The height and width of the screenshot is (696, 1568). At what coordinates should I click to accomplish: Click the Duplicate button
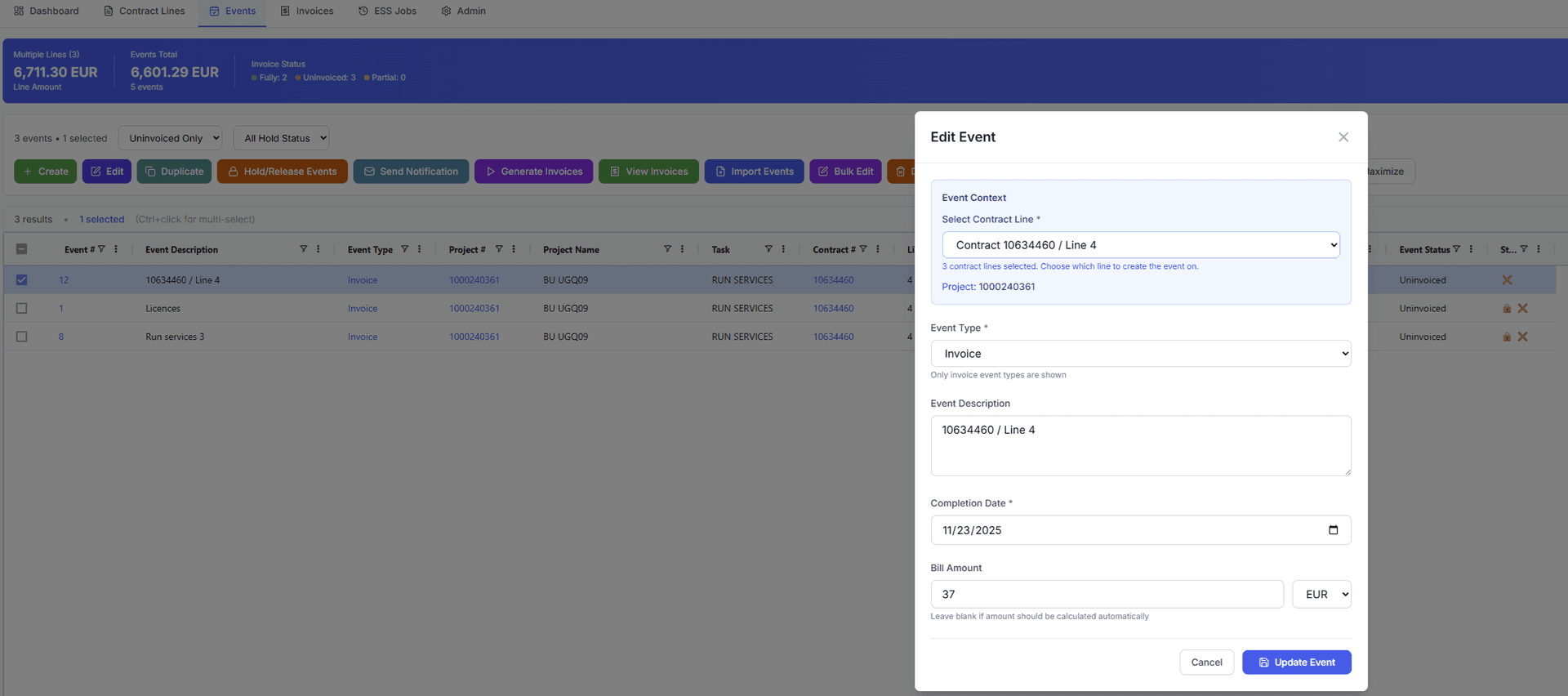tap(174, 172)
